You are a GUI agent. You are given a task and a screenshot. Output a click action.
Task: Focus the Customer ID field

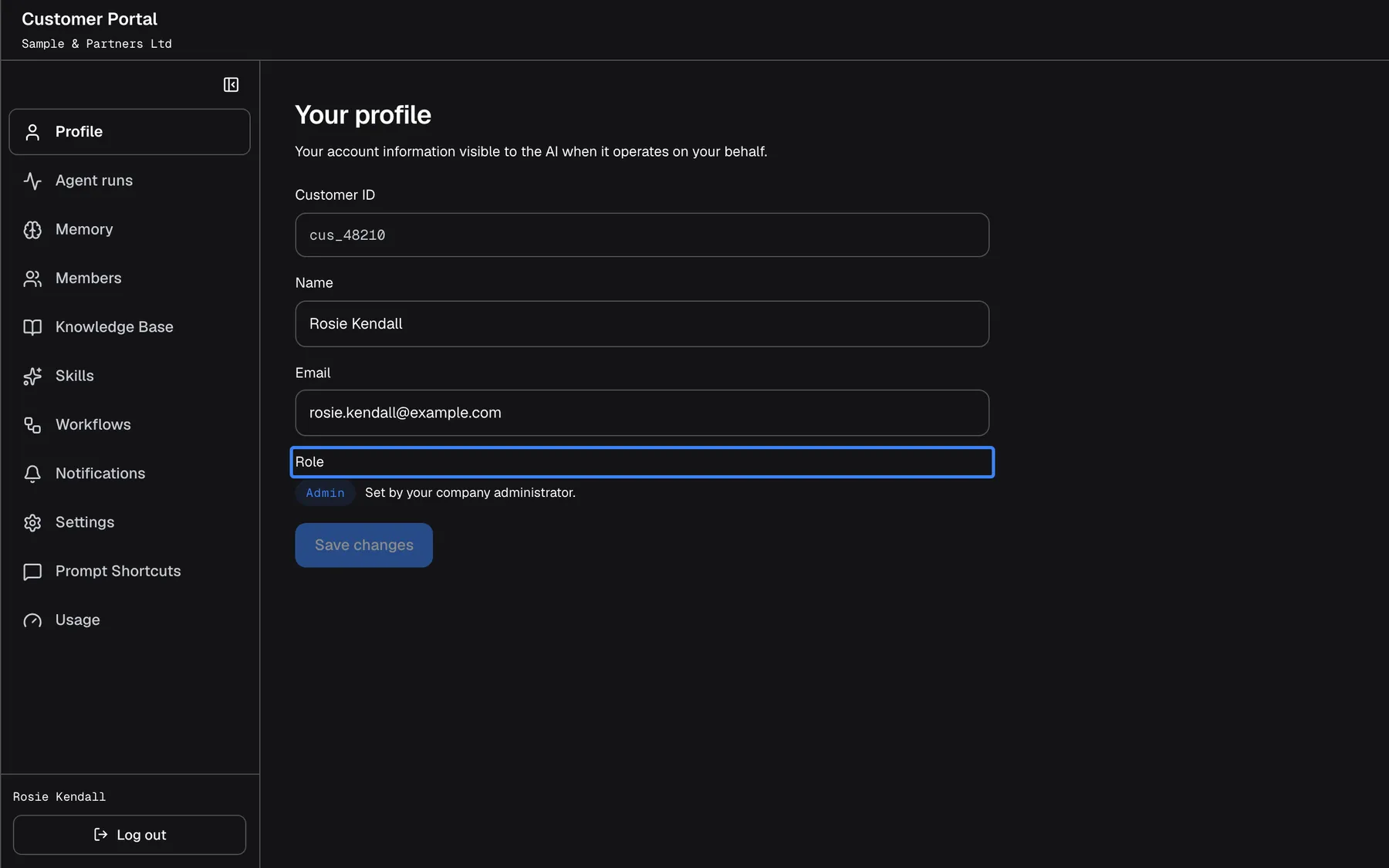tap(642, 235)
